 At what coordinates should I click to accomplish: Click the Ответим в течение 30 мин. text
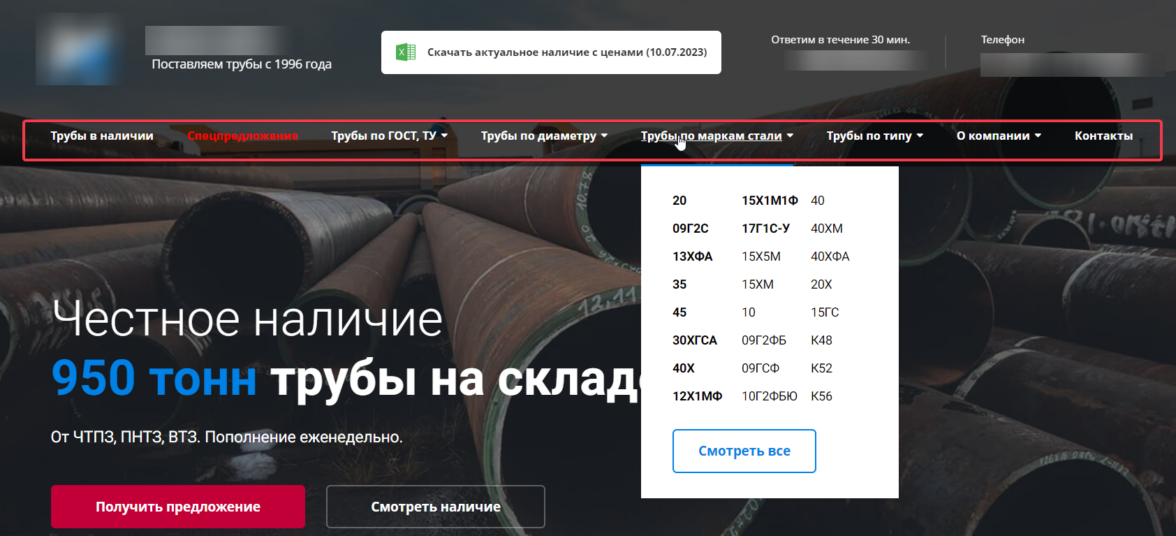point(841,40)
